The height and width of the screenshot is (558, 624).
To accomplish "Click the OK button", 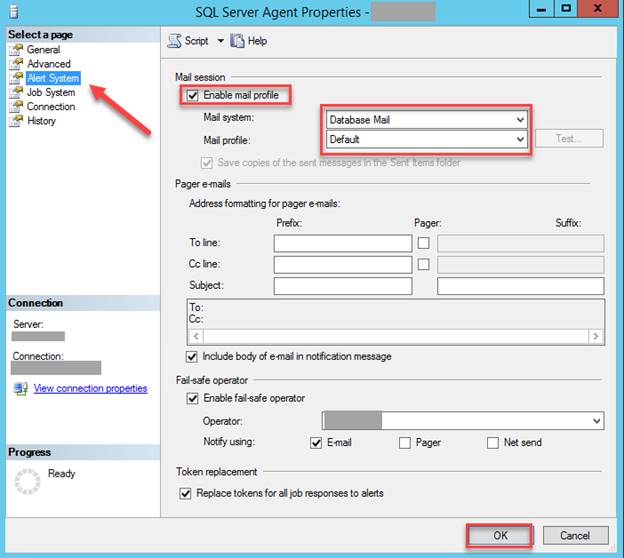I will [x=499, y=535].
